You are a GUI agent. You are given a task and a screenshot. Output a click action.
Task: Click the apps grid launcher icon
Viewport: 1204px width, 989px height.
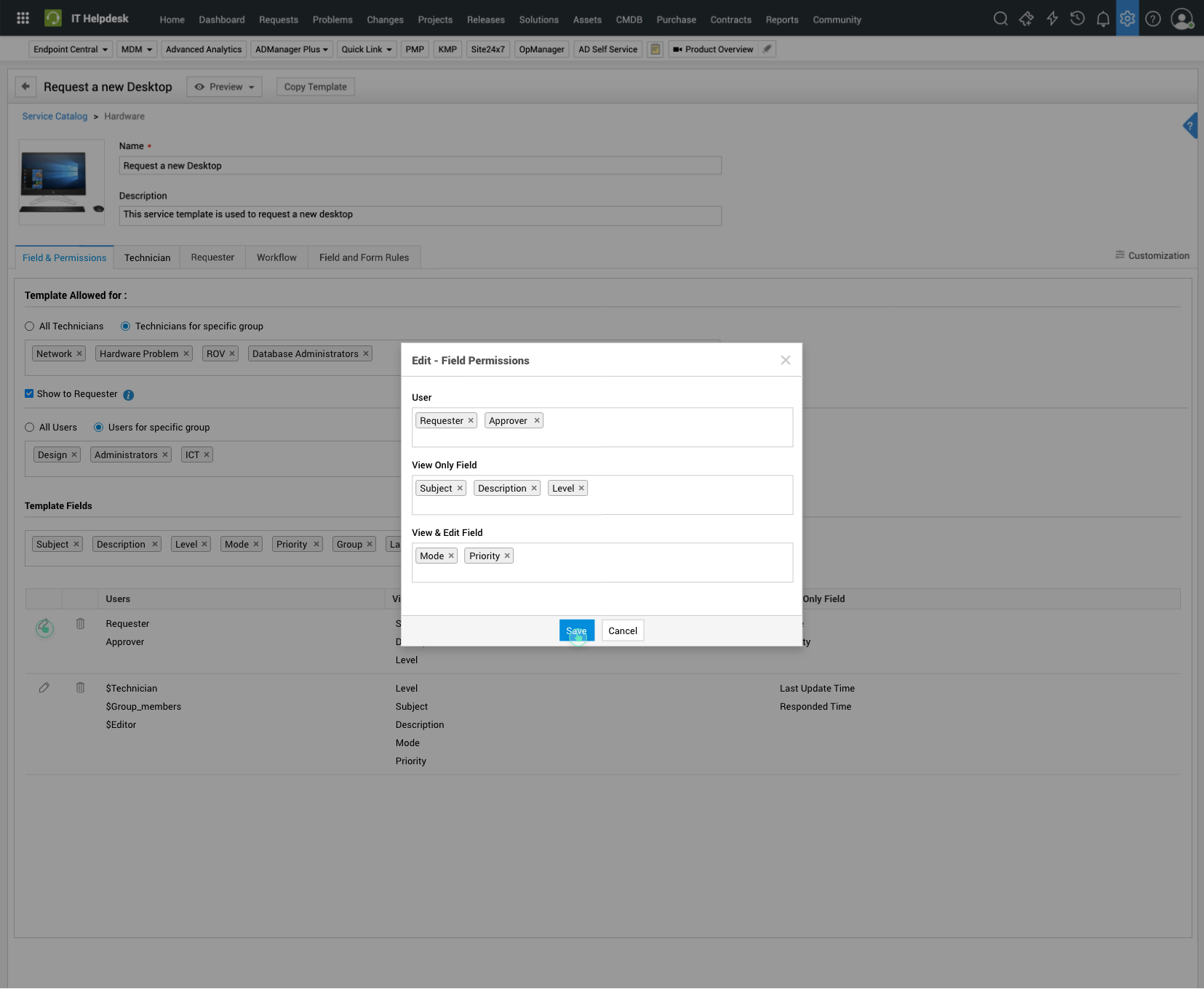(x=23, y=18)
